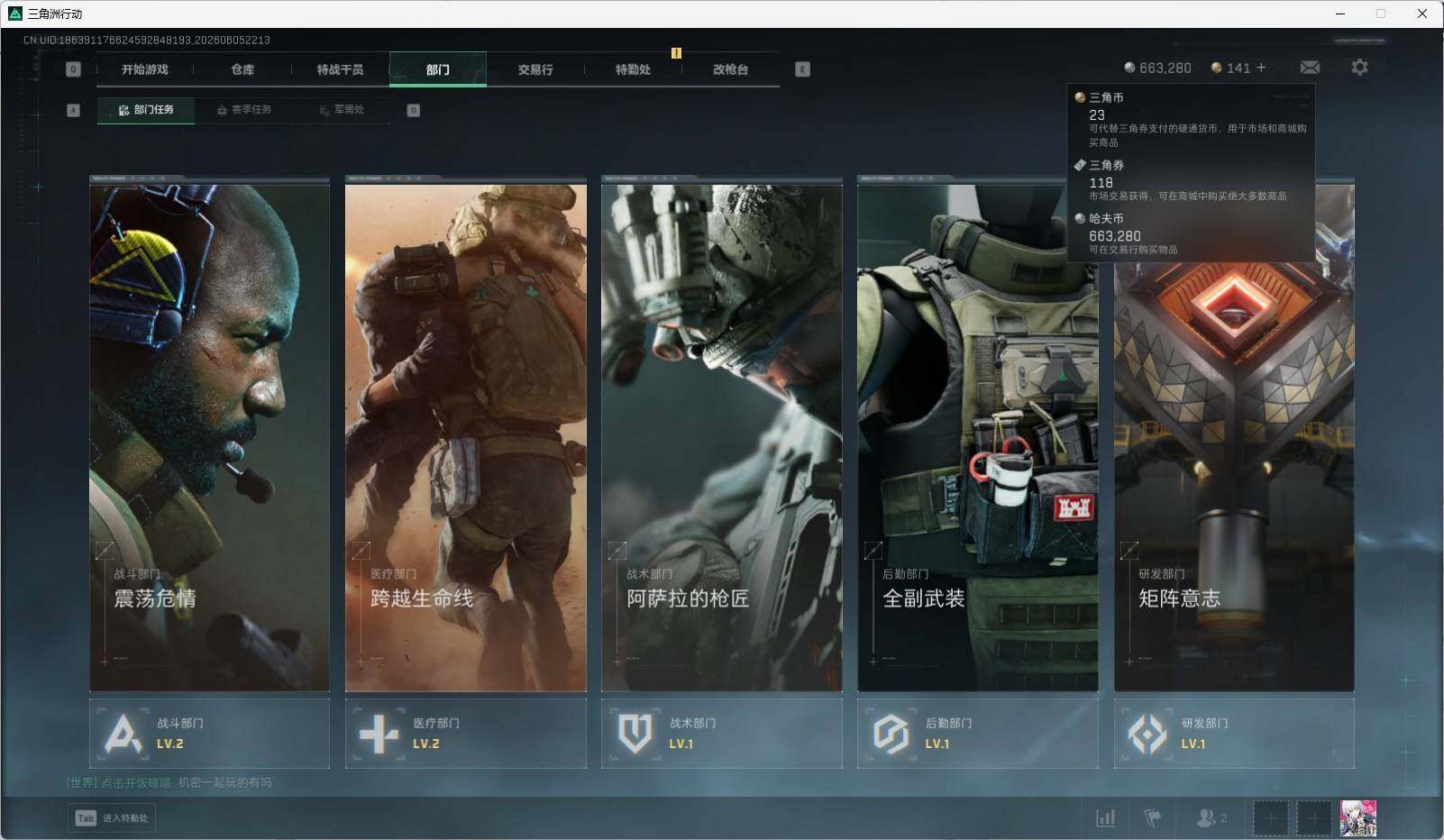
Task: Open the statistics bar chart icon
Action: 1105,817
